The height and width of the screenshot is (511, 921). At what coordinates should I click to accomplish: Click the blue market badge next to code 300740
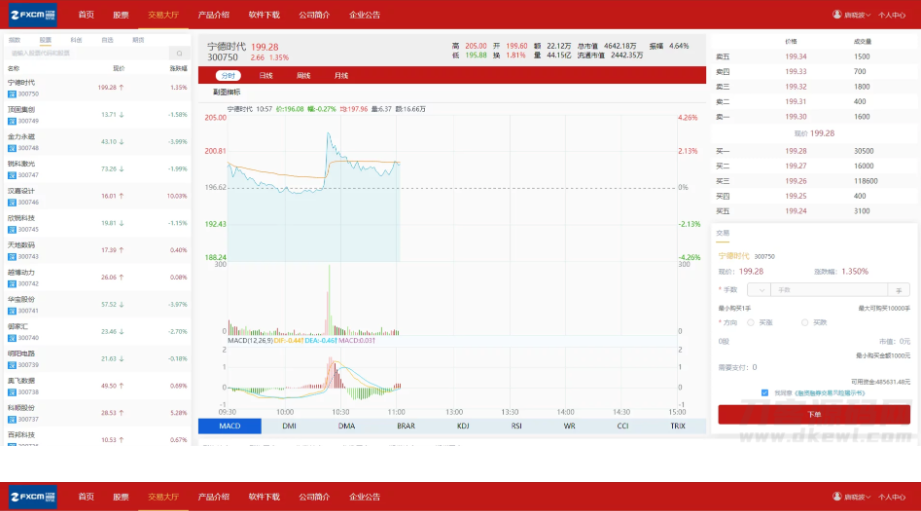(x=12, y=338)
